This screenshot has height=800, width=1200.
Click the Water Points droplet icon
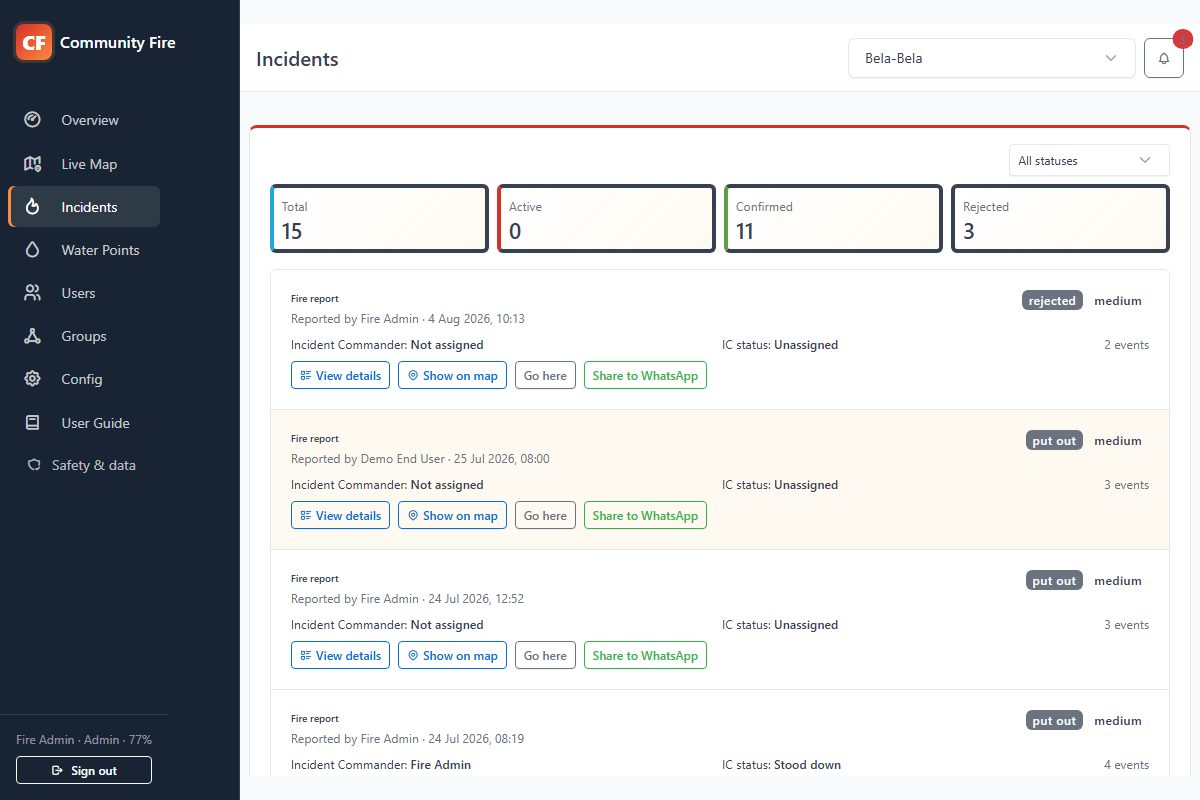pos(32,250)
